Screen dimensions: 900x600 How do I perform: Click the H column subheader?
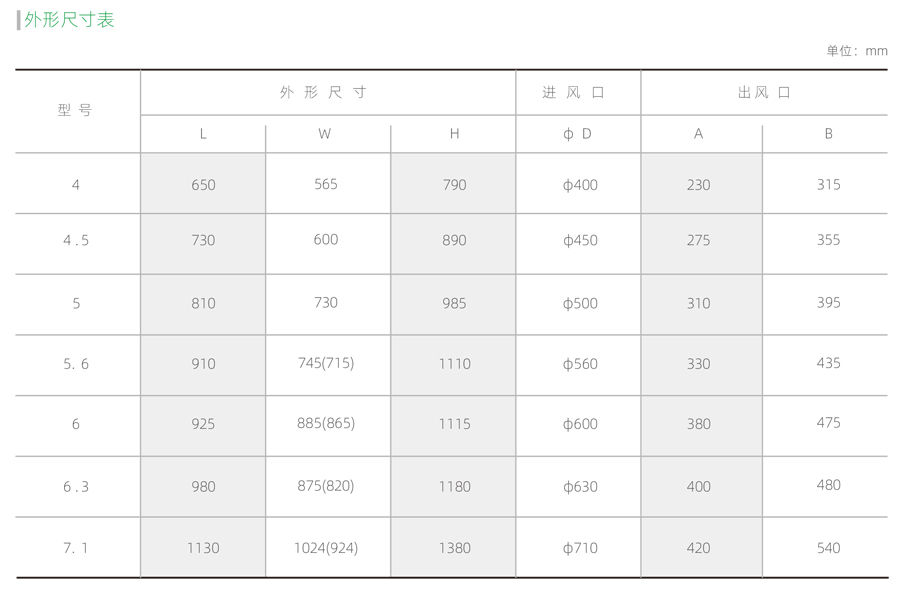[x=454, y=134]
